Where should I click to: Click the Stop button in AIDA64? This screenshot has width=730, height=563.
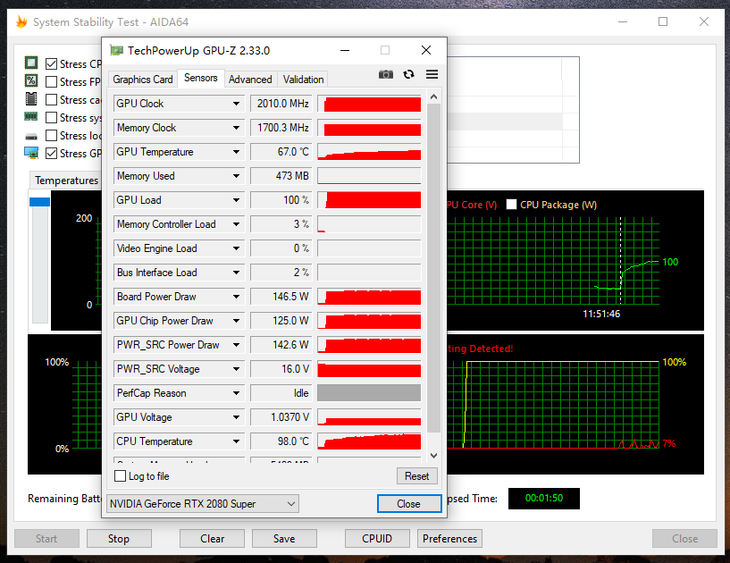coord(119,539)
